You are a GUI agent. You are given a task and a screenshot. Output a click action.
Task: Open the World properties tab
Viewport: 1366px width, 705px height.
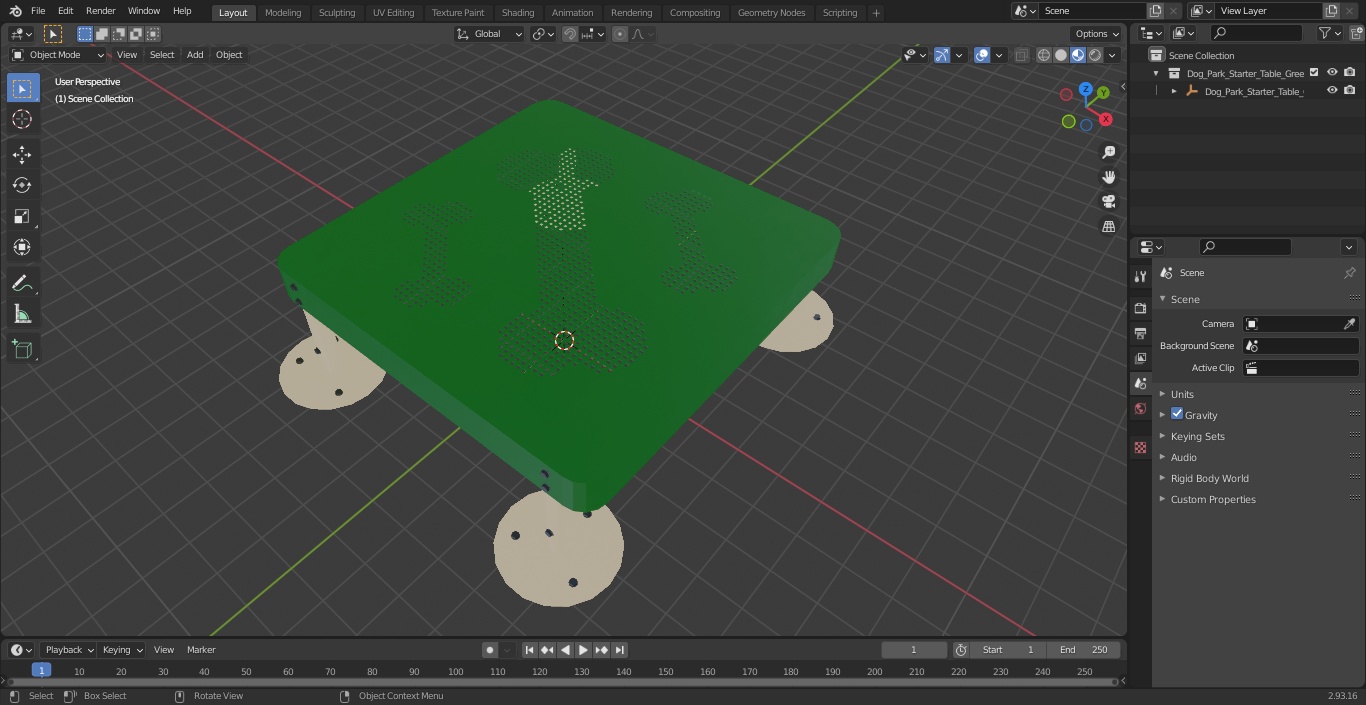tap(1140, 409)
